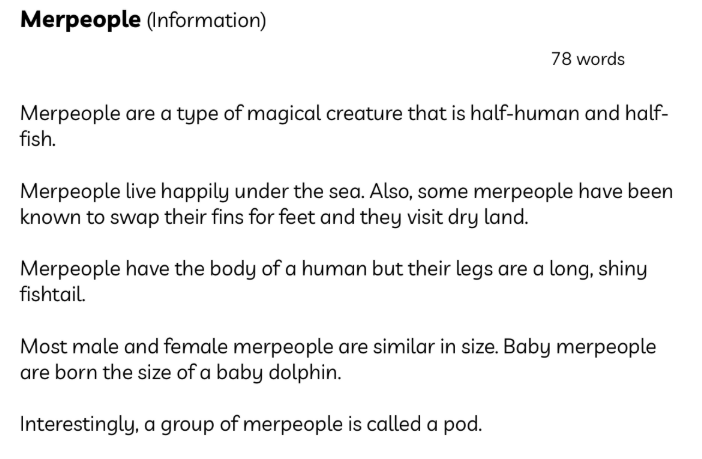Click the word "Most" starting the fourth paragraph
The height and width of the screenshot is (459, 702).
[43, 346]
